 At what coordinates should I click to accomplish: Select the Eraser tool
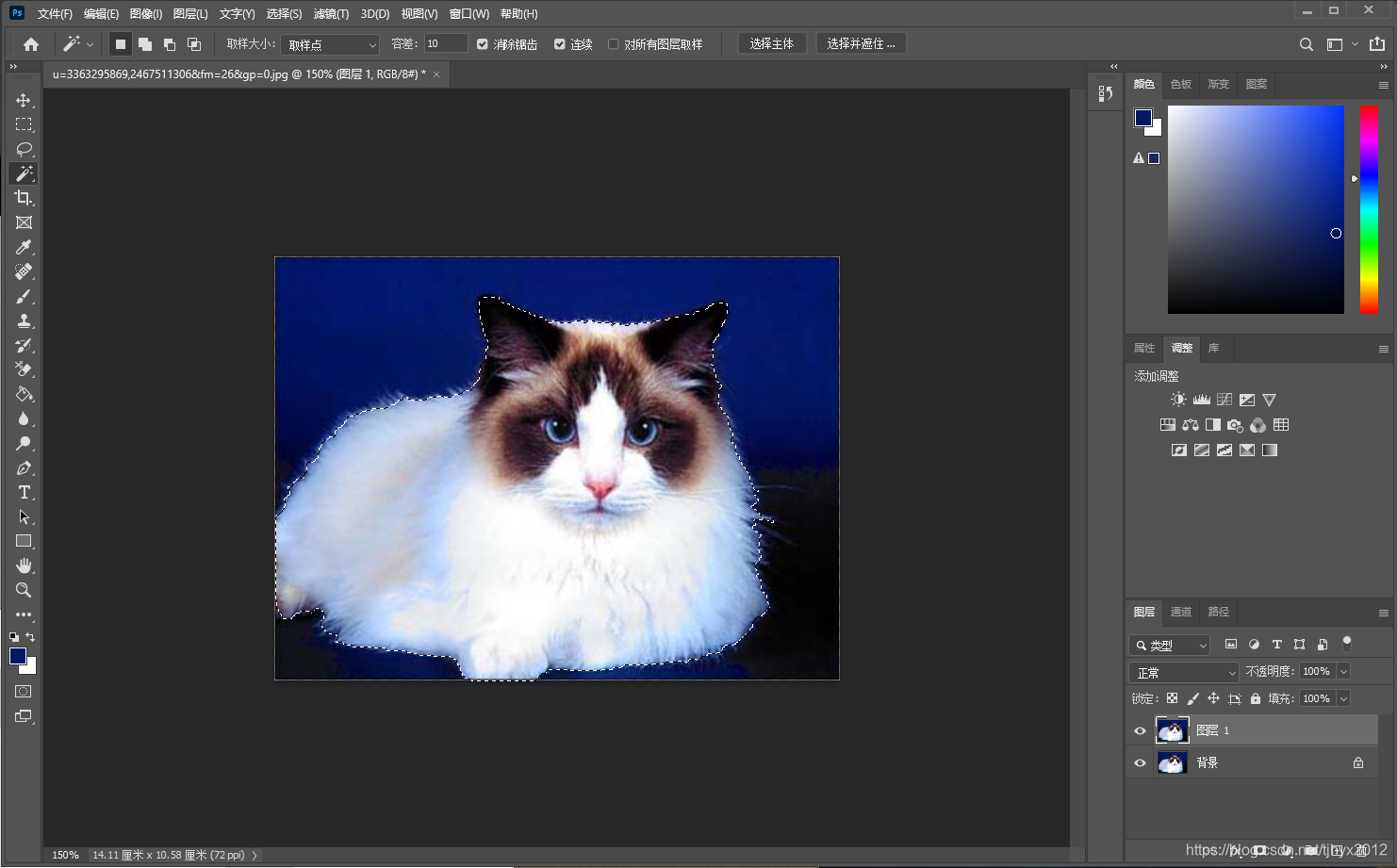coord(24,369)
